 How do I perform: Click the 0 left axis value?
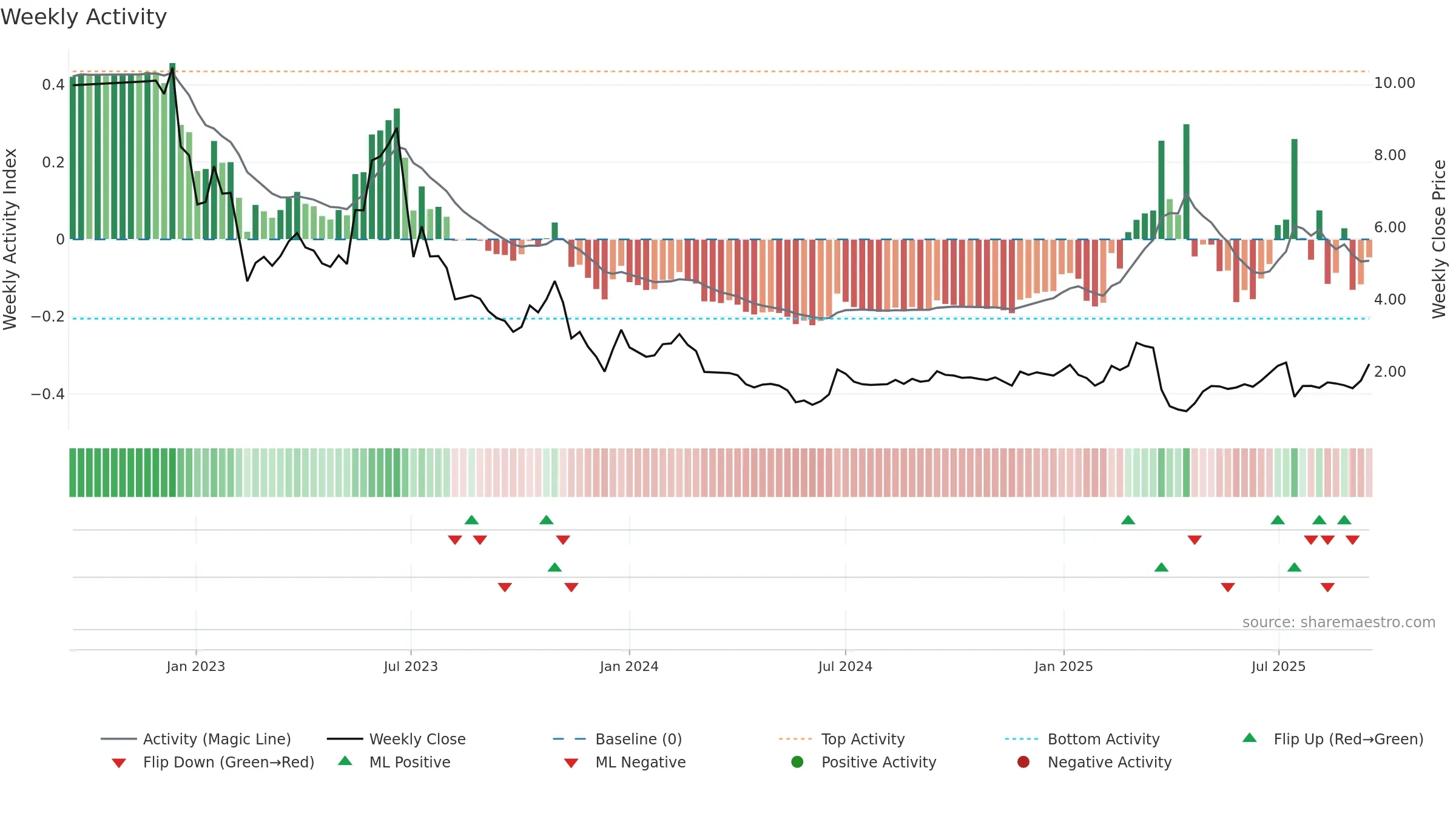[60, 240]
